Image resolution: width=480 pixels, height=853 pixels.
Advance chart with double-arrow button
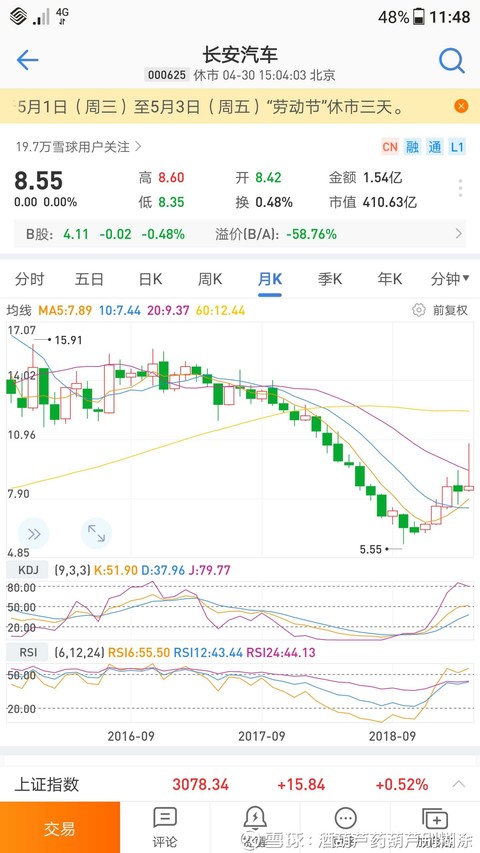(34, 534)
